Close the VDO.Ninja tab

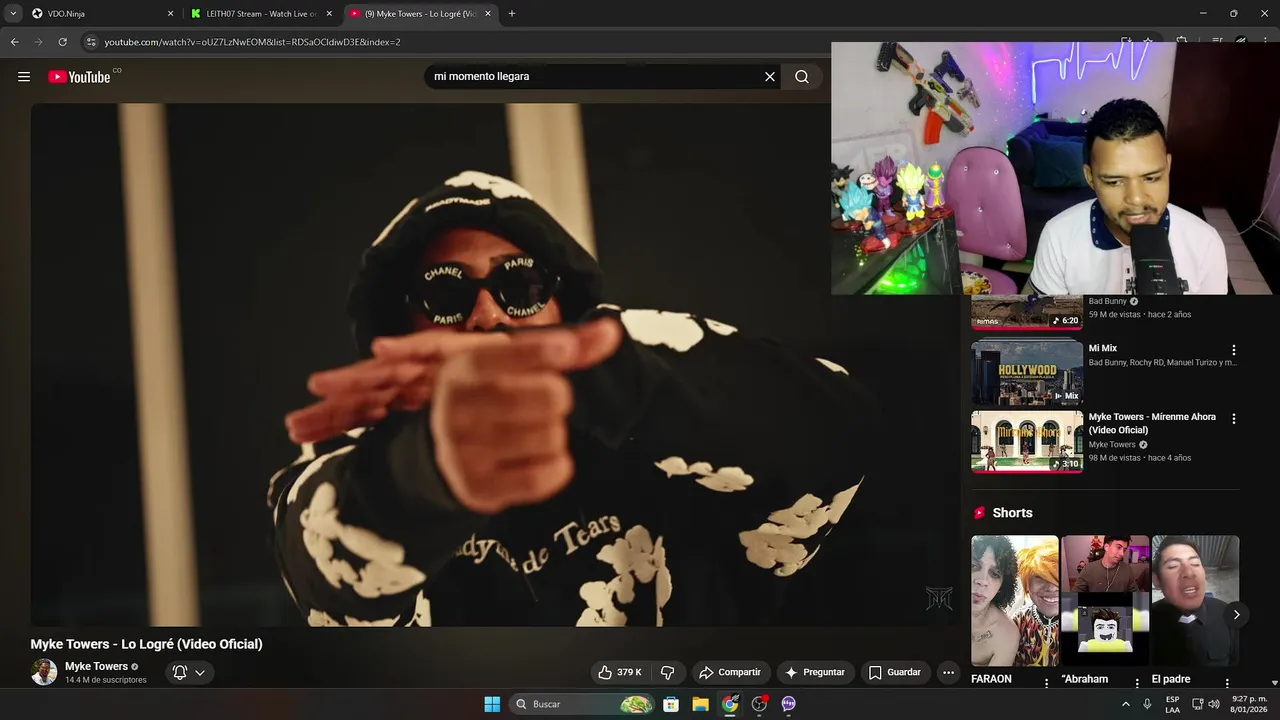click(x=170, y=14)
